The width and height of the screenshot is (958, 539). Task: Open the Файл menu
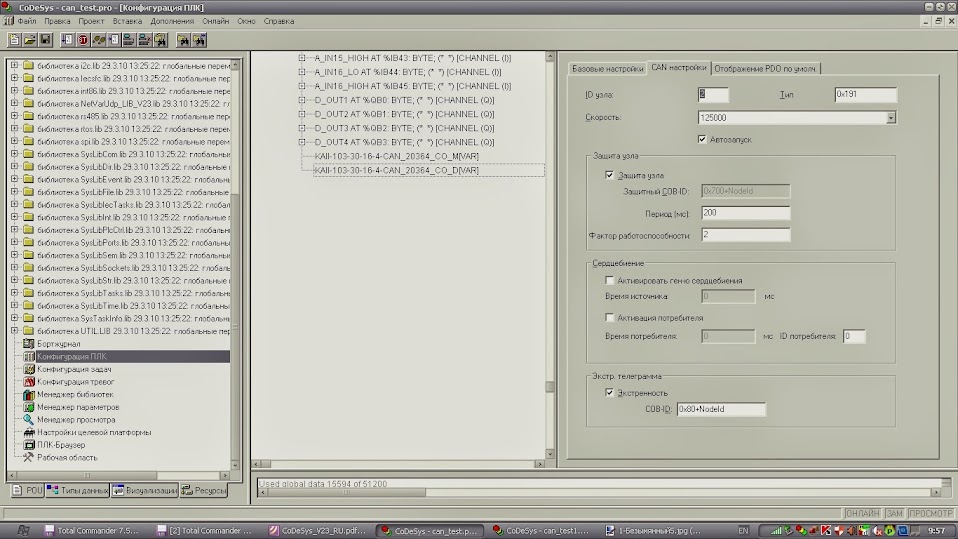coord(27,21)
